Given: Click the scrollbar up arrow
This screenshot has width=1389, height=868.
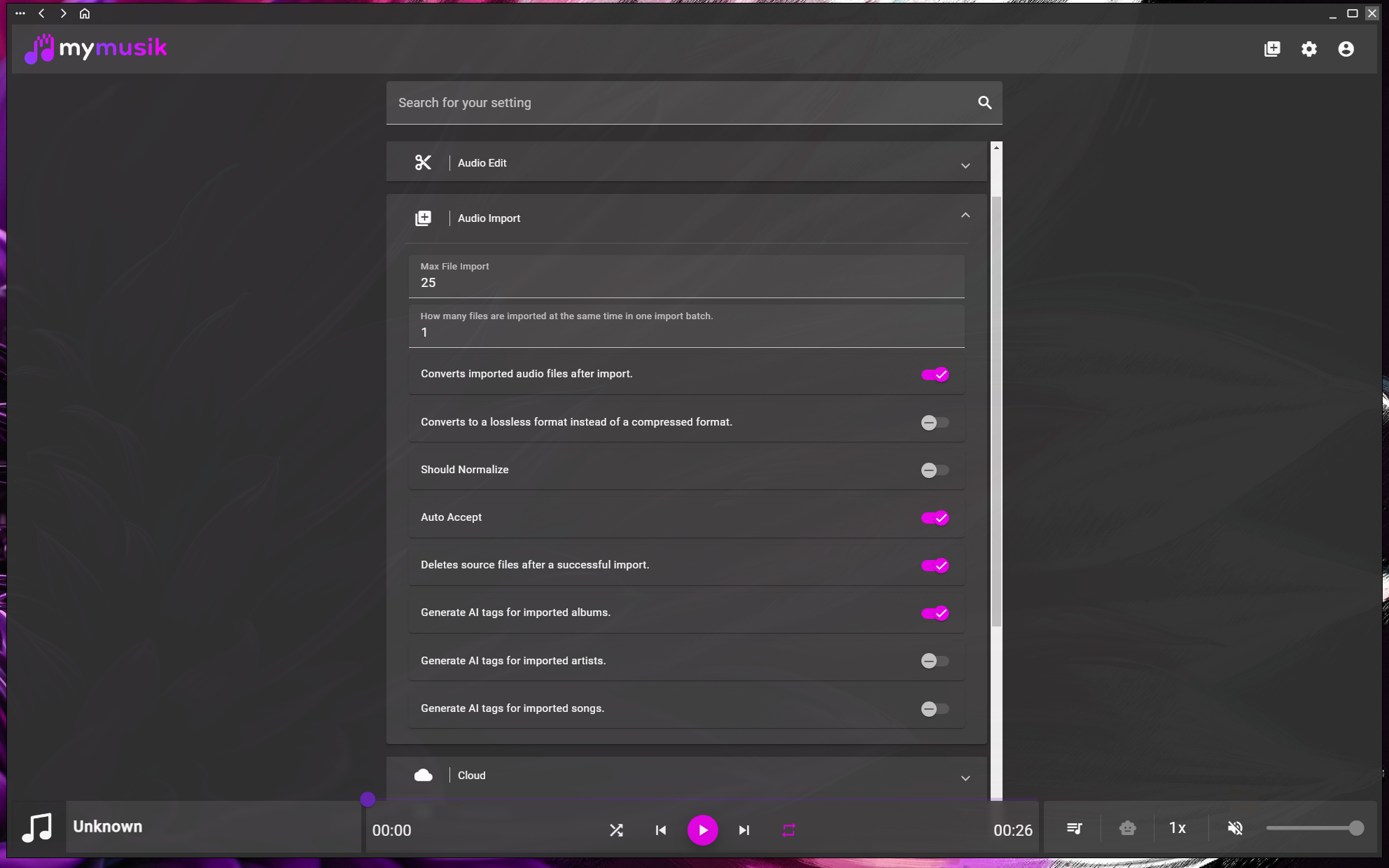Looking at the screenshot, I should coord(996,148).
